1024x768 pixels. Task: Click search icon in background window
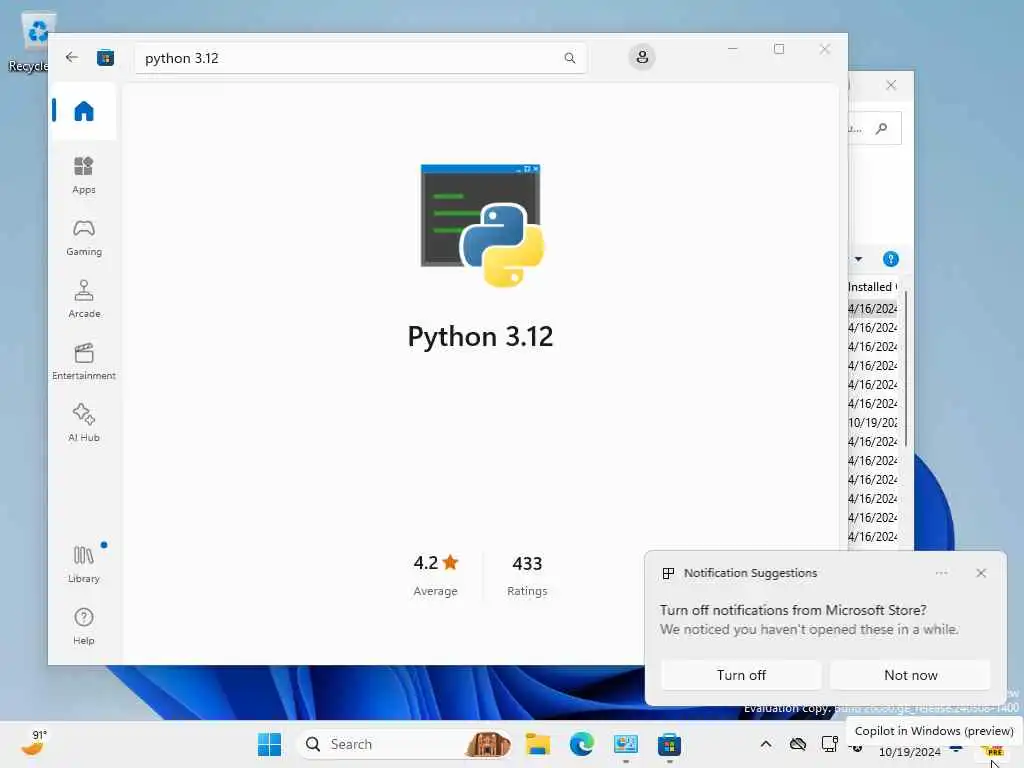click(x=882, y=128)
